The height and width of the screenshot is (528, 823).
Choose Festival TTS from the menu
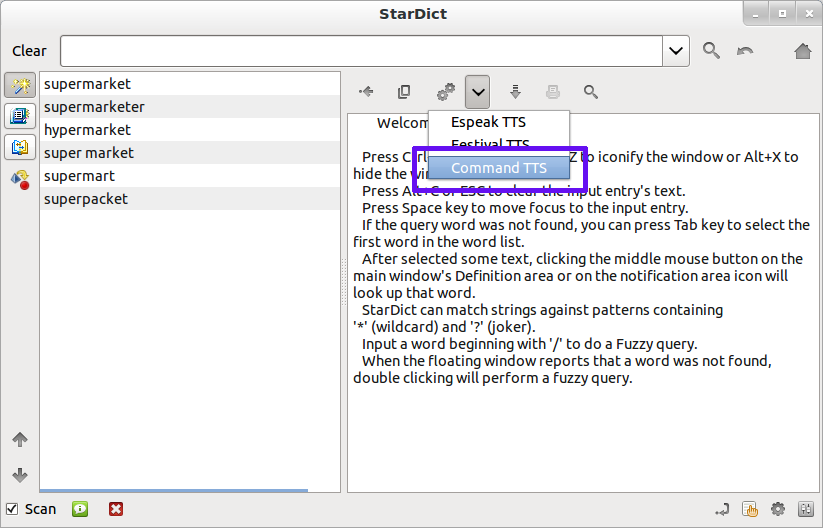[499, 144]
